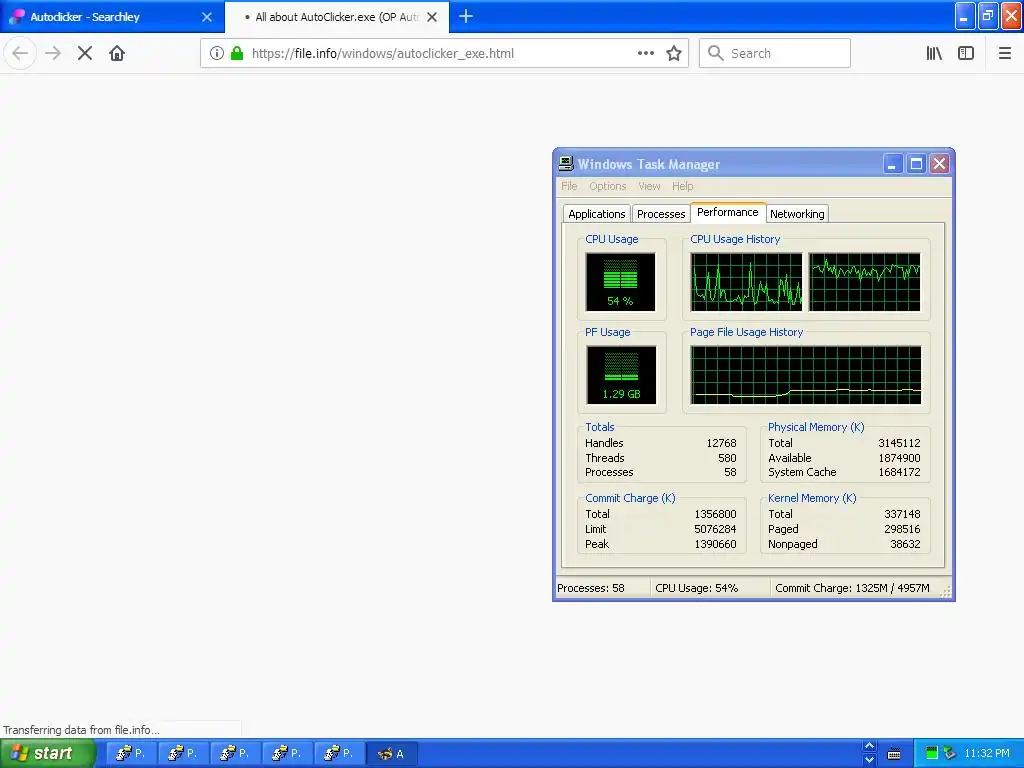Click the green CPU meter tray icon
This screenshot has height=768, width=1024.
932,754
